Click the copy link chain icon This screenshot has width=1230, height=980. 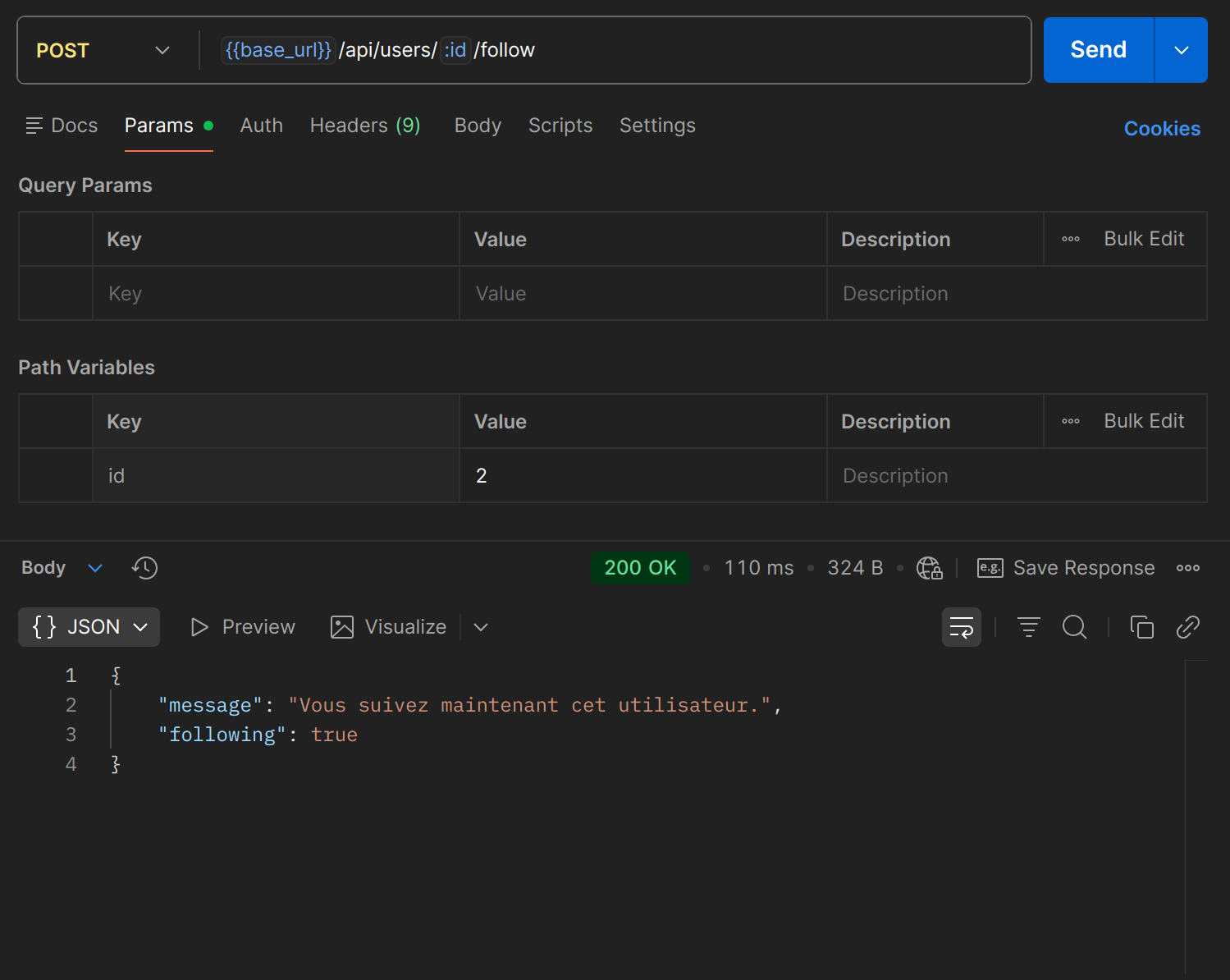click(1188, 627)
